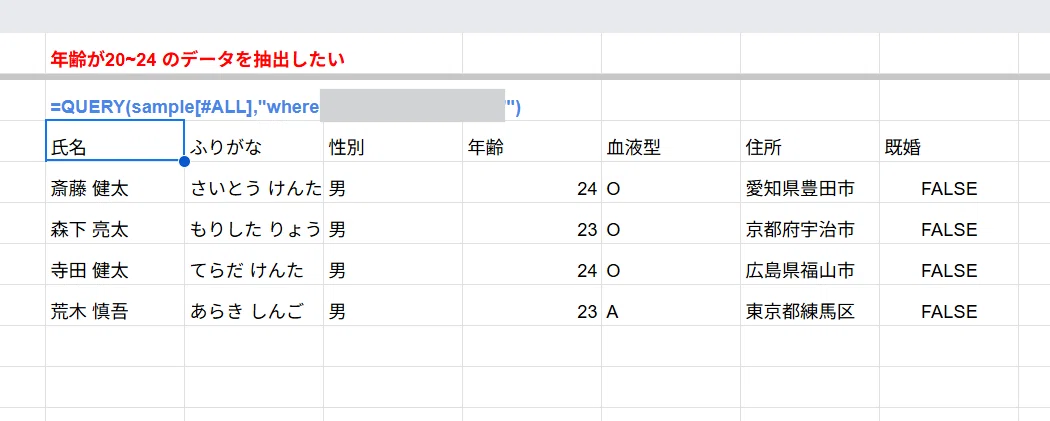Click blood type A cell for 荒木 慎吾
Viewport: 1050px width, 421px height.
(x=670, y=305)
